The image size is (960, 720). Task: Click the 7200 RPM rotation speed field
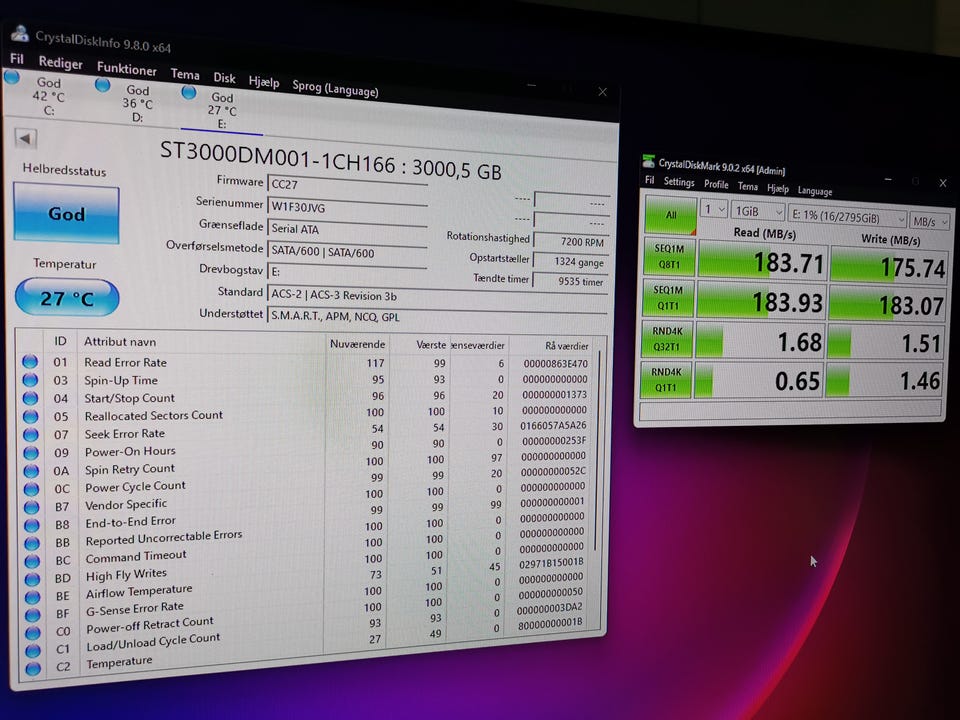[x=571, y=242]
